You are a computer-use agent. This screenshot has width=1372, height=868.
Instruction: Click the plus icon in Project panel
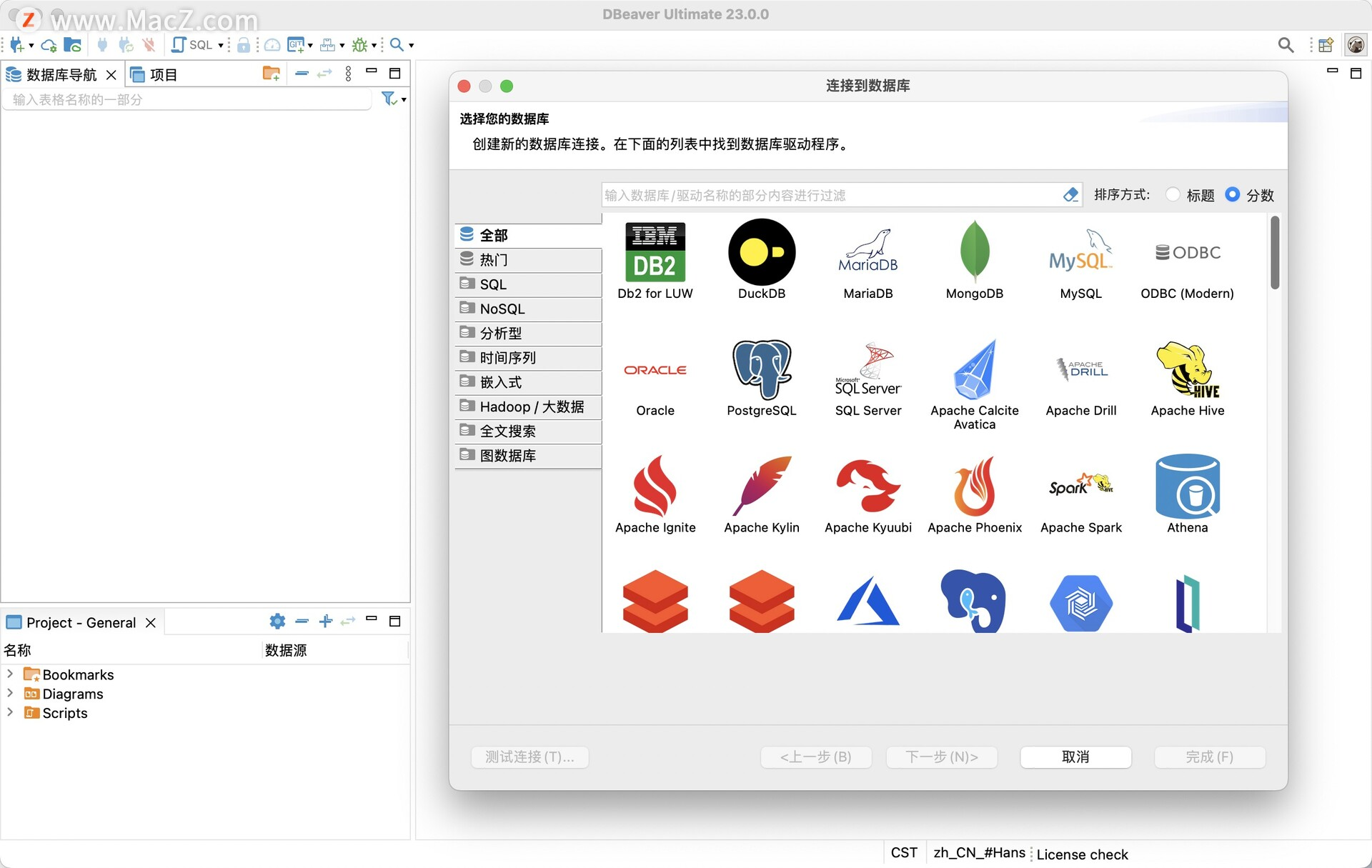326,621
